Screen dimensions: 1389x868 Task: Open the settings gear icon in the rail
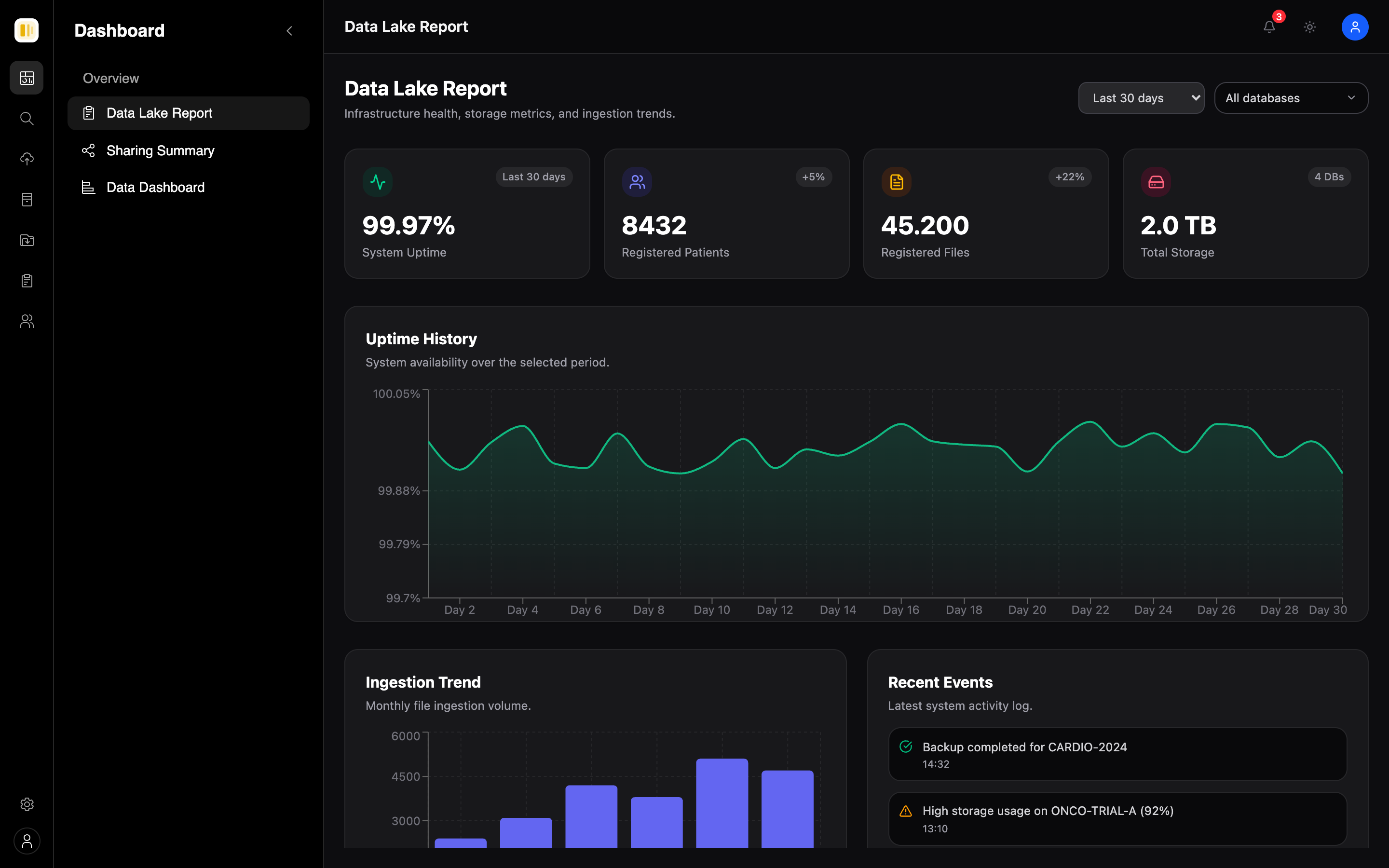coord(27,804)
